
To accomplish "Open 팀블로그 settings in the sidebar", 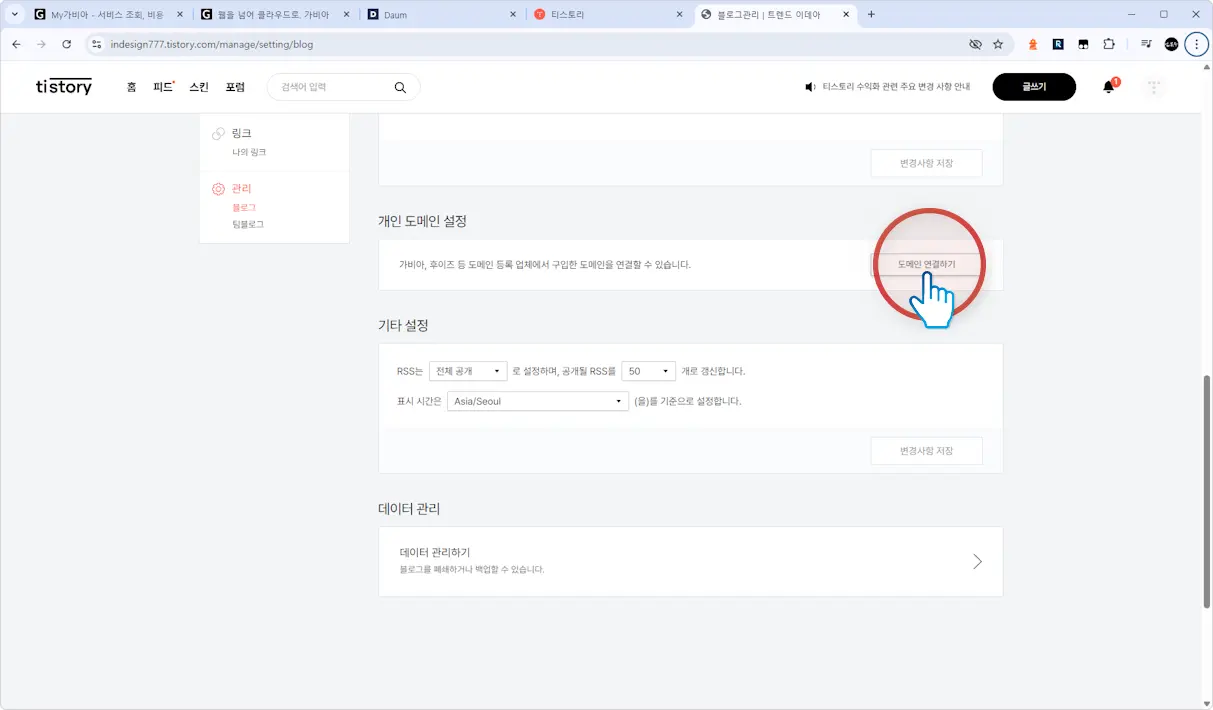I will [246, 224].
